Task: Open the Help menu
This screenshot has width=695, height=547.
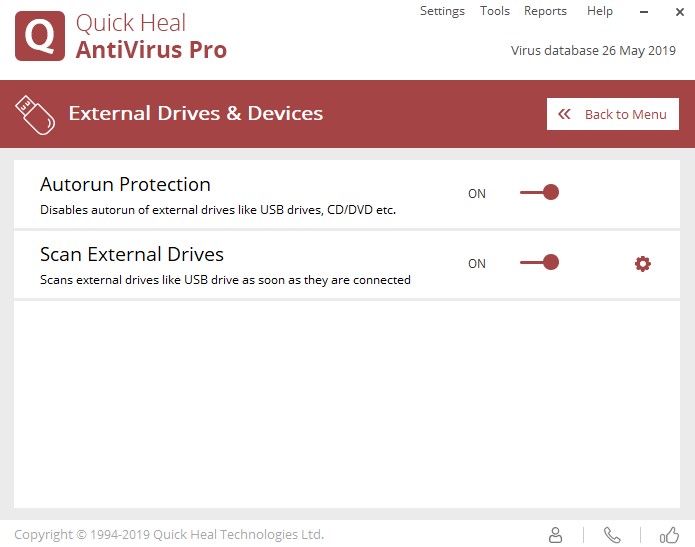Action: pos(600,11)
